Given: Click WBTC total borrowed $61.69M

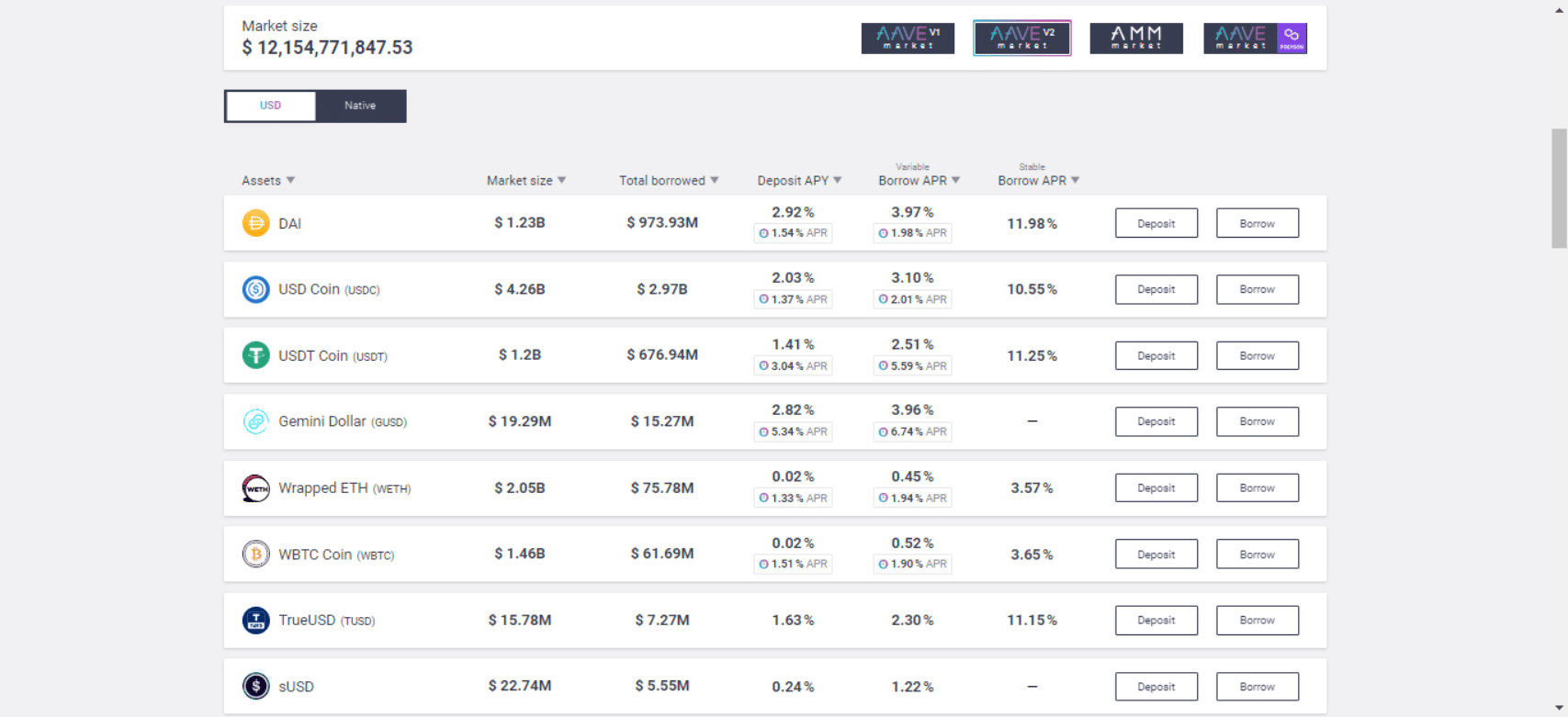Looking at the screenshot, I should 662,554.
